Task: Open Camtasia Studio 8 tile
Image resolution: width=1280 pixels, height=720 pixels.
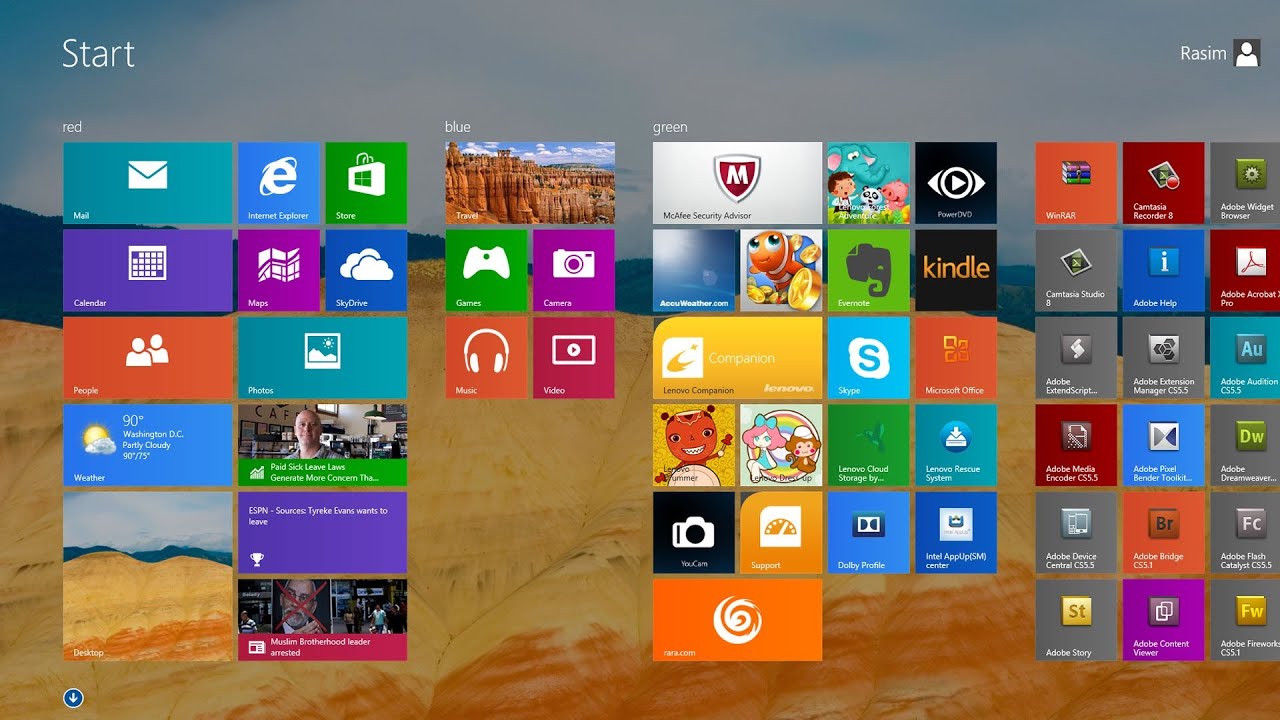Action: [1076, 270]
